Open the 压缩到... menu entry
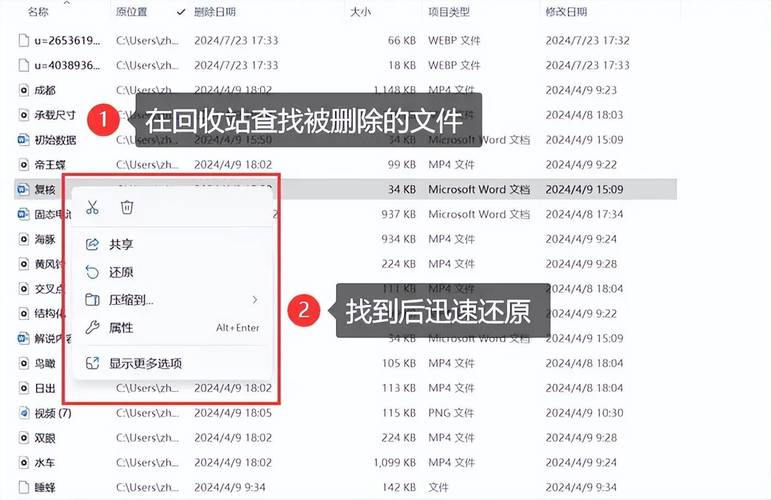This screenshot has height=500, width=771. click(x=131, y=300)
